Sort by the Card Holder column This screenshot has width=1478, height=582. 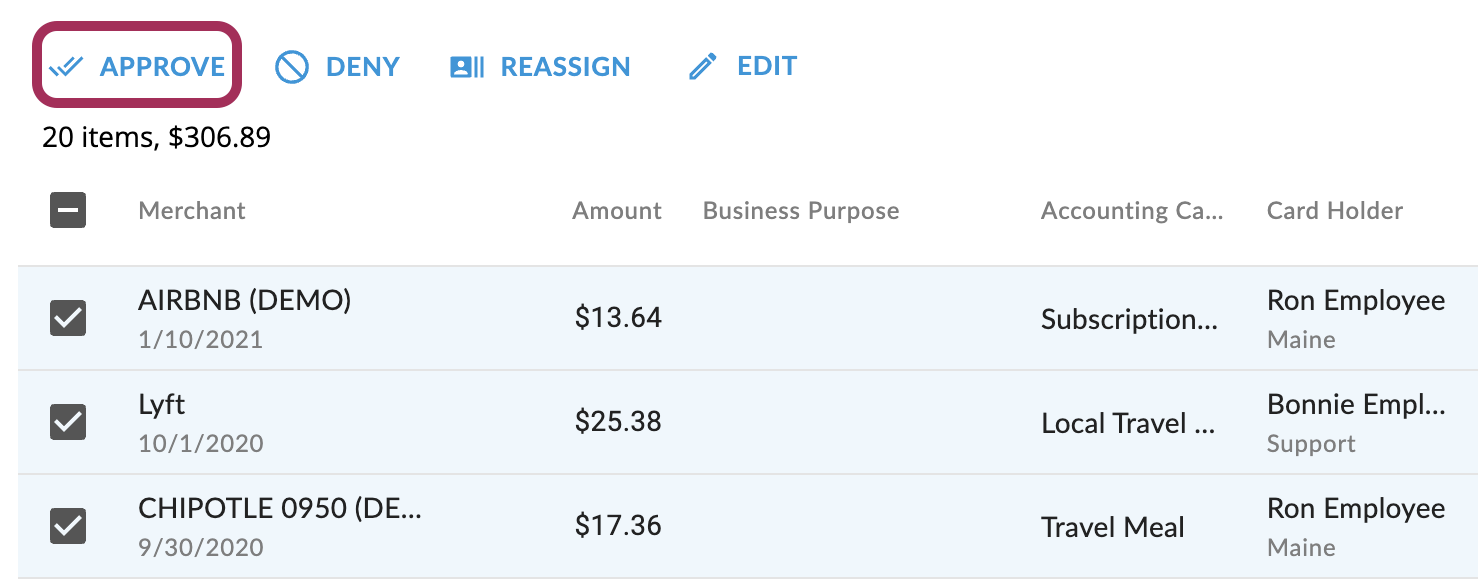coord(1334,210)
